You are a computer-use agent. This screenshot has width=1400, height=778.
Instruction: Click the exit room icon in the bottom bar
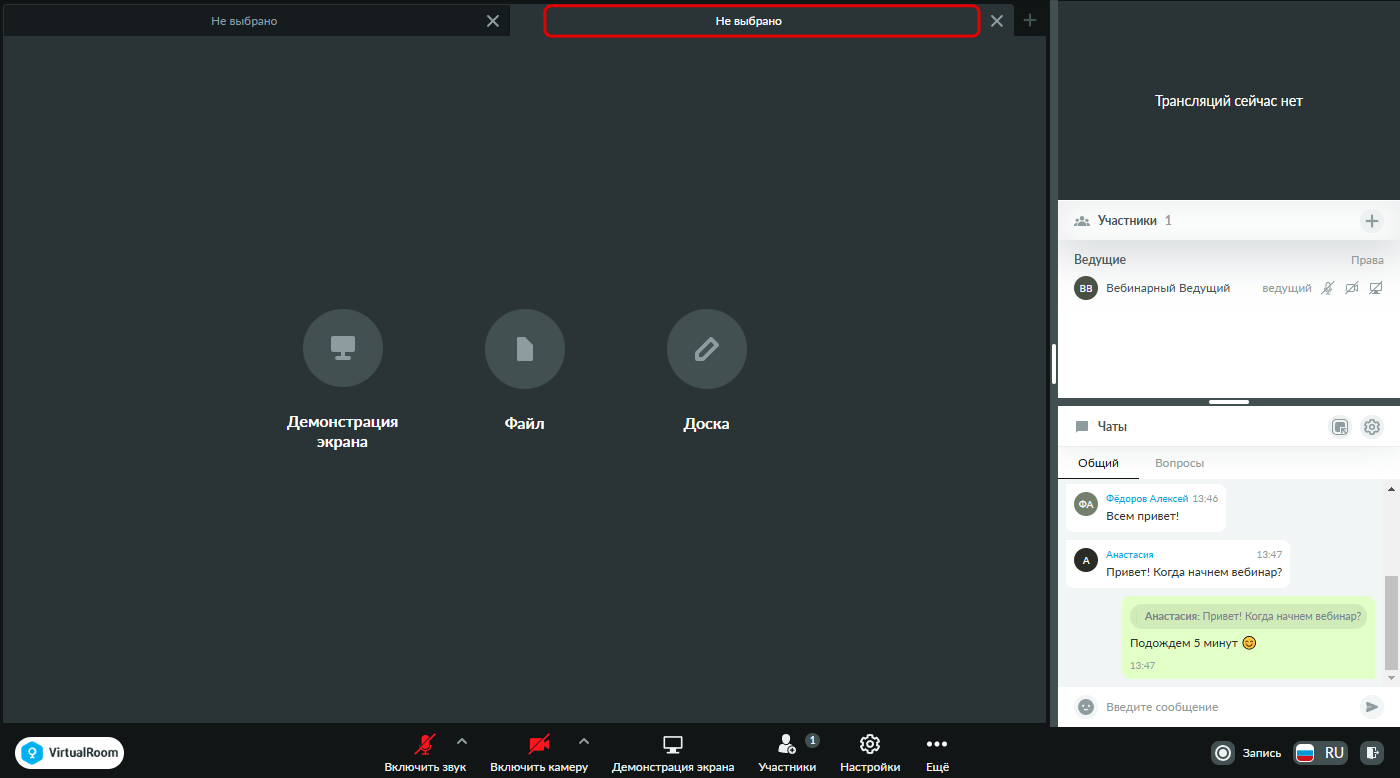coord(1373,752)
